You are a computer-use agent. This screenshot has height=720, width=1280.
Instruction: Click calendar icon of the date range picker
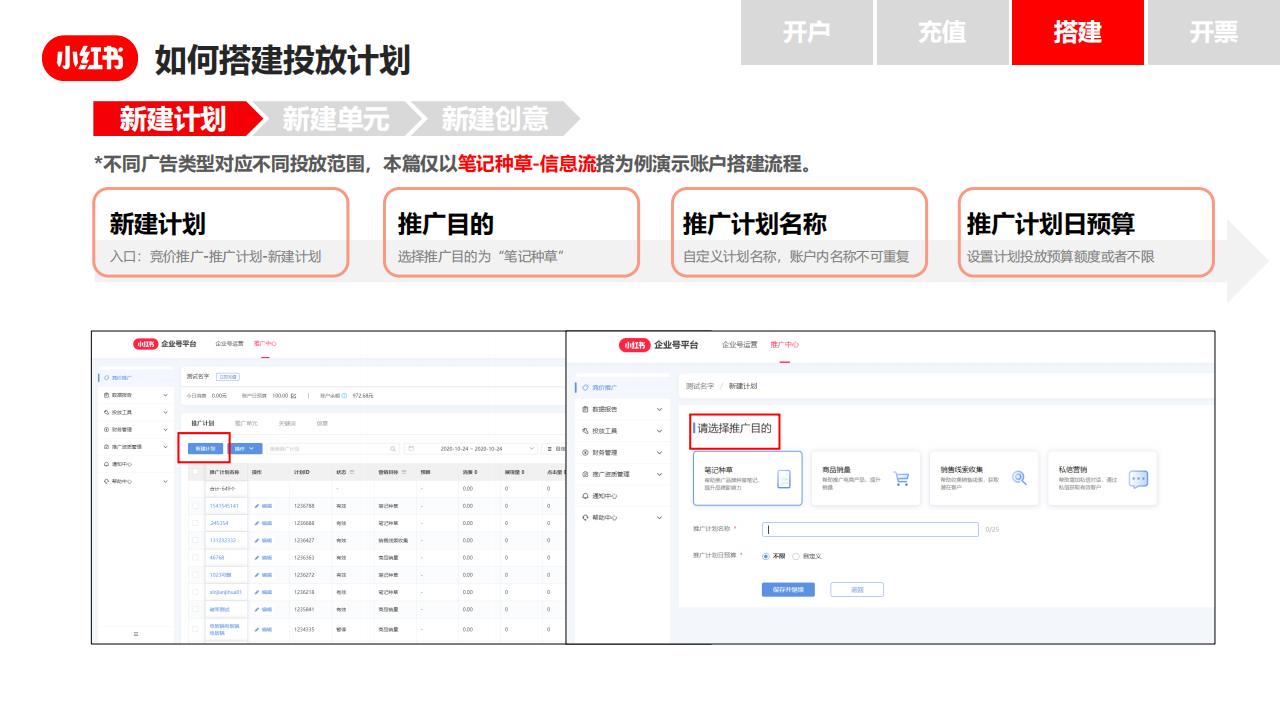point(411,449)
